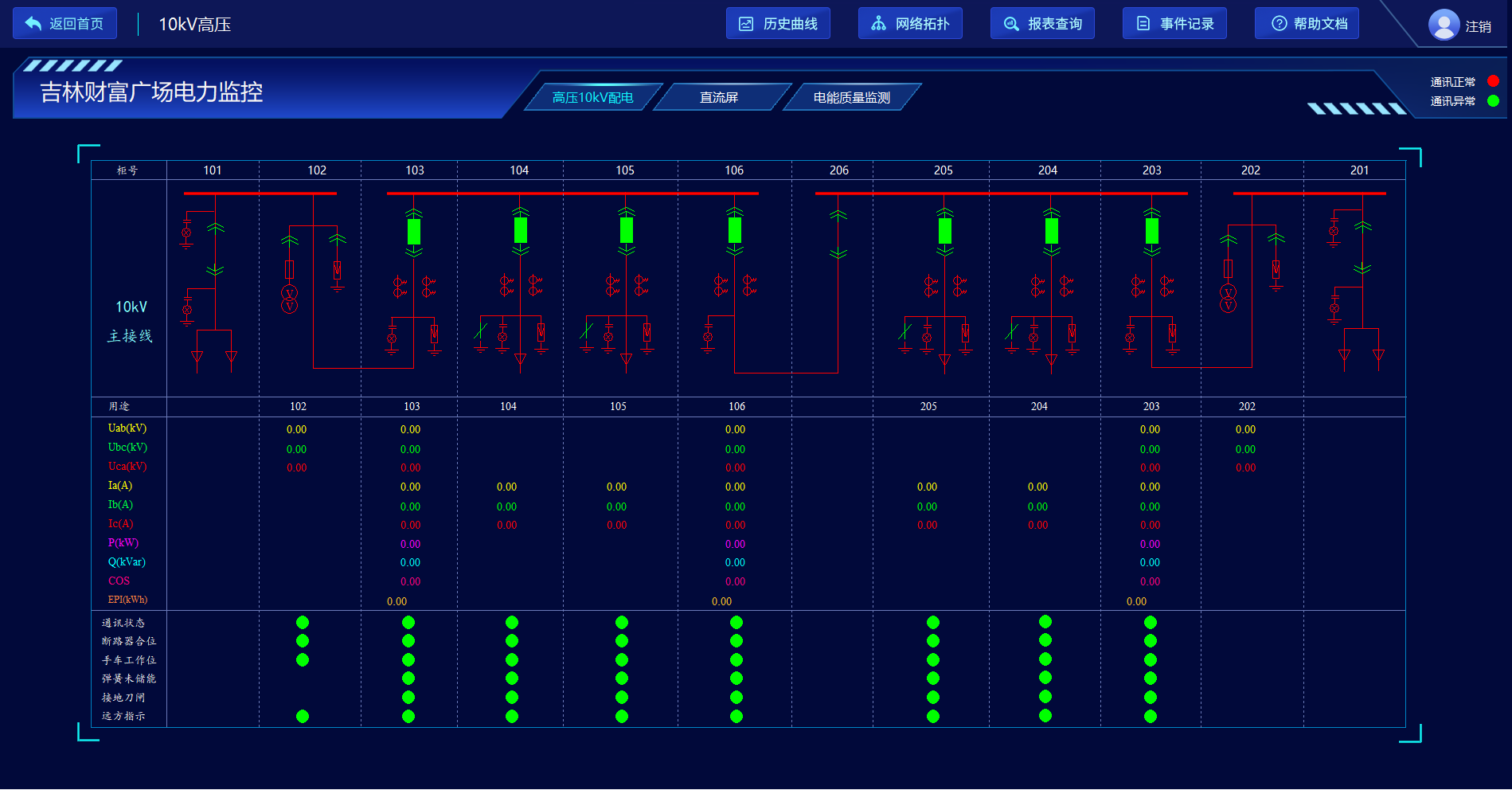Click the 网络拓扑 topology icon

coord(878,24)
